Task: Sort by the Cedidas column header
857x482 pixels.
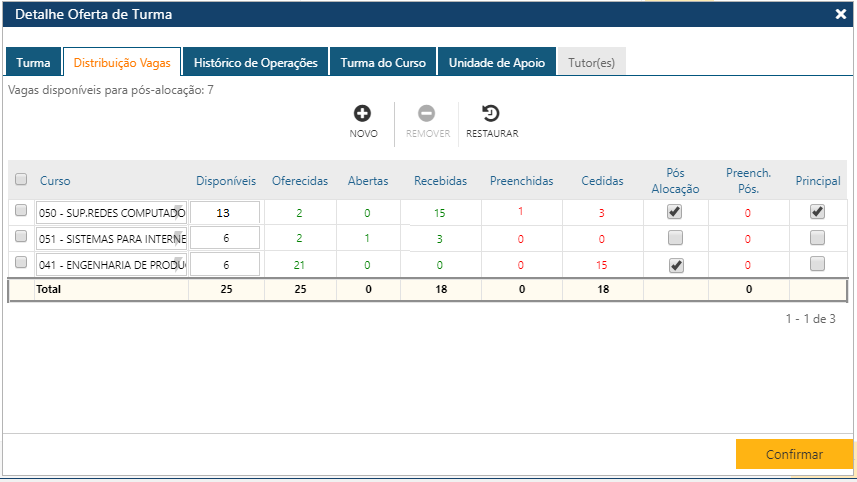Action: coord(602,181)
